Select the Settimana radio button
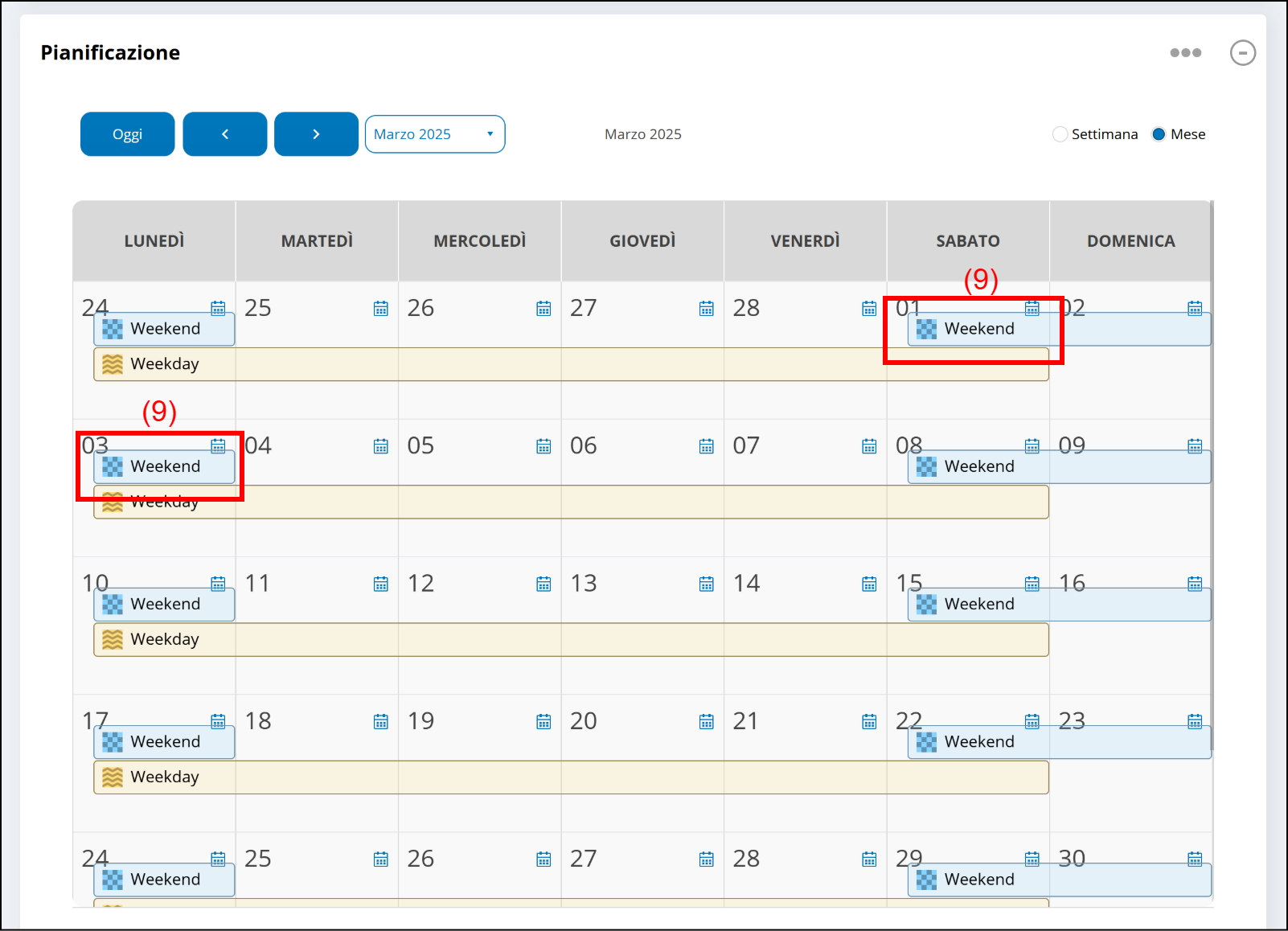 click(x=1060, y=134)
